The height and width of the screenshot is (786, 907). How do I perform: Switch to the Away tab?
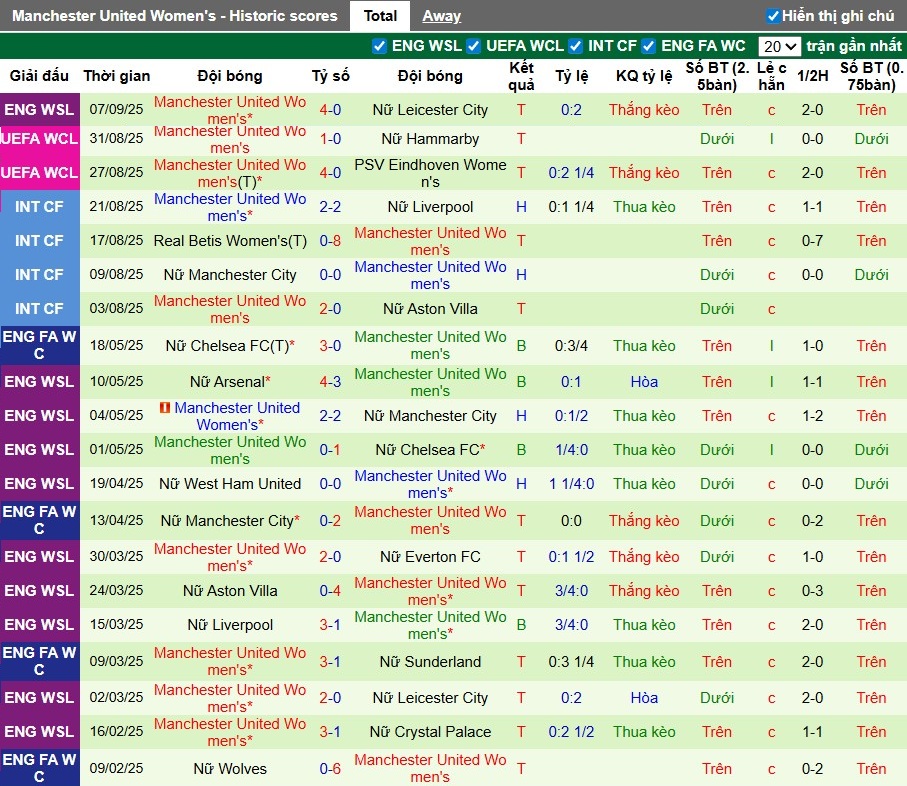point(441,16)
